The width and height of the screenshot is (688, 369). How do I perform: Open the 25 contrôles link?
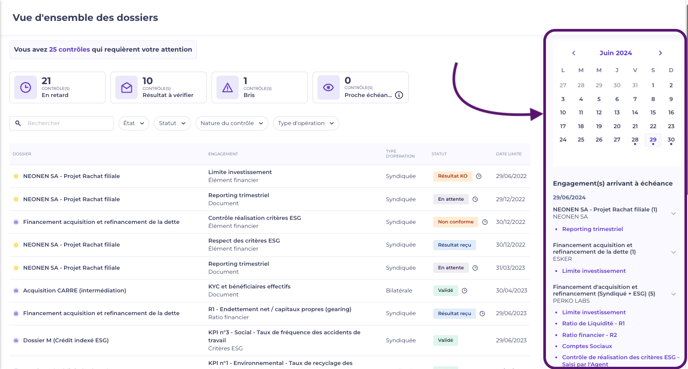(69, 50)
